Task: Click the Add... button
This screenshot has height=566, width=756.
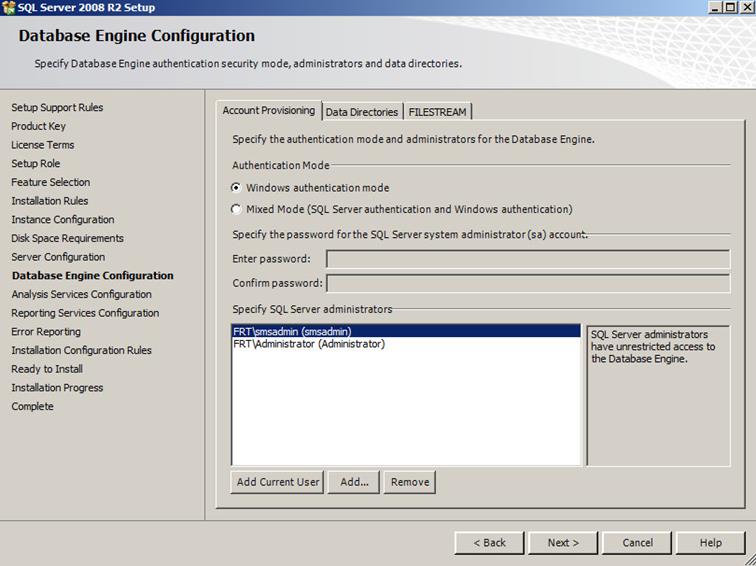Action: pyautogui.click(x=354, y=482)
